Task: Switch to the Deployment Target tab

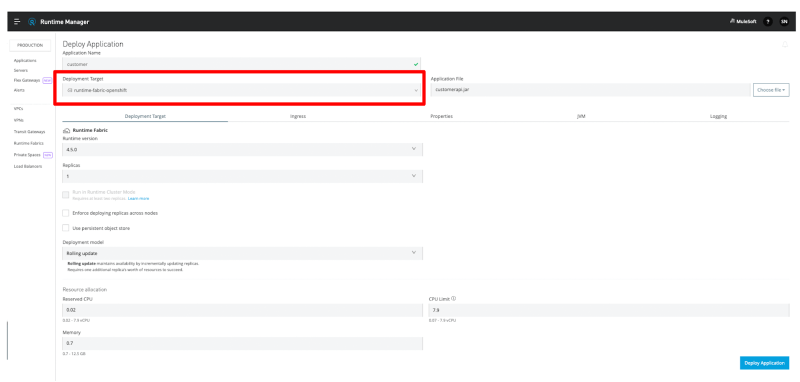Action: pos(145,116)
